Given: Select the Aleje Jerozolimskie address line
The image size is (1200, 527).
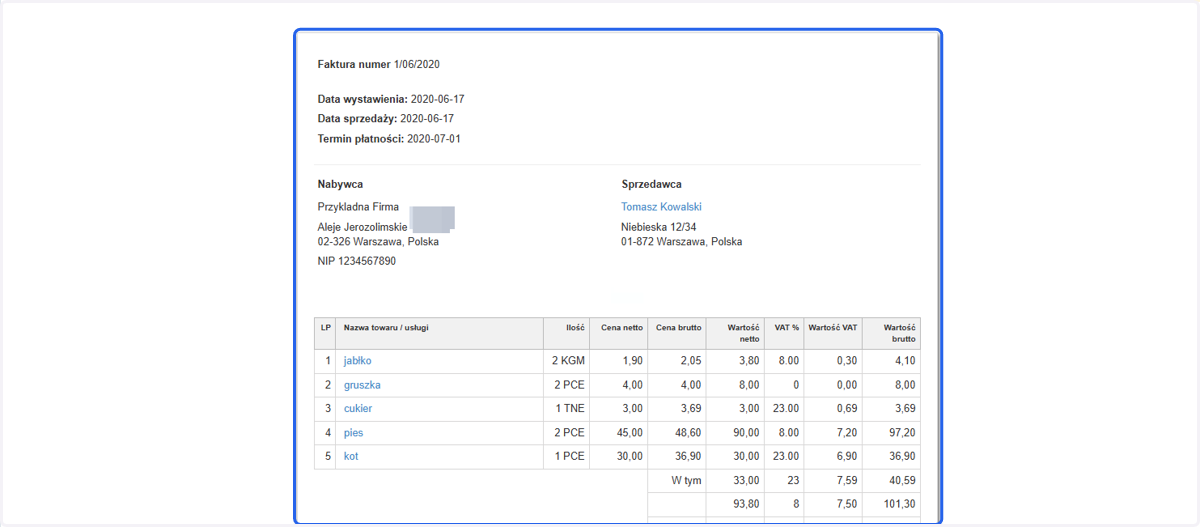Looking at the screenshot, I should tap(362, 227).
